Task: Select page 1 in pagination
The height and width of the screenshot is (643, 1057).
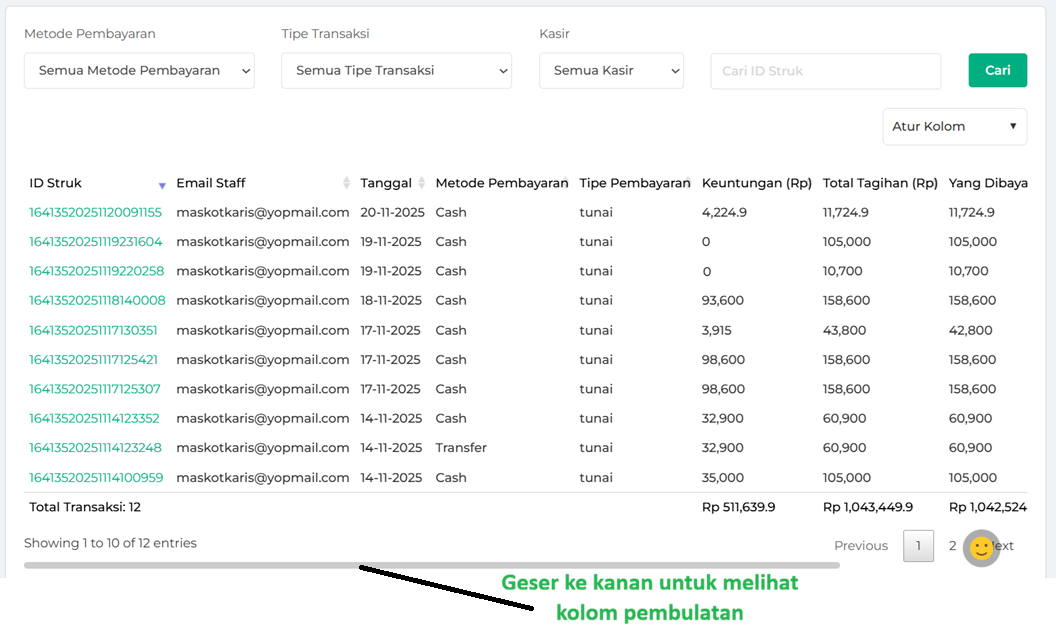Action: click(918, 546)
